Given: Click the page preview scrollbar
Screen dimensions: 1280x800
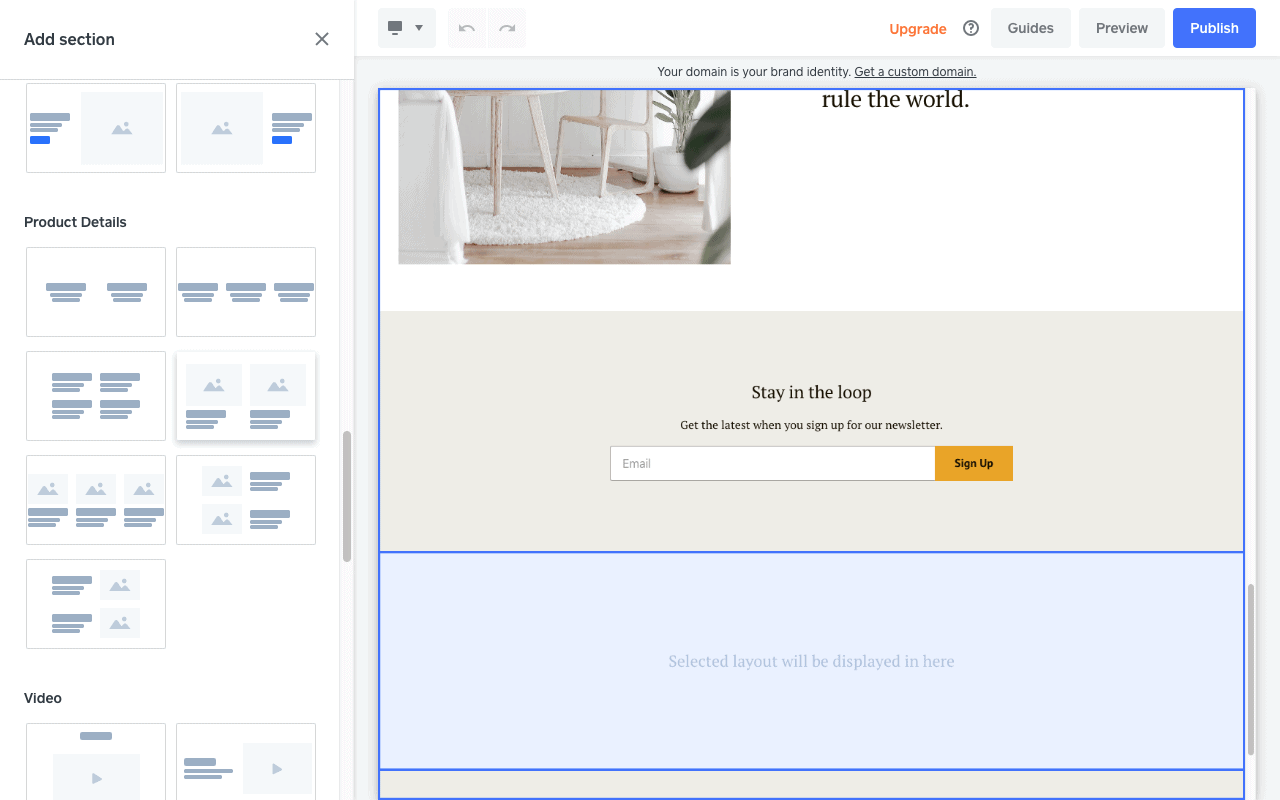Looking at the screenshot, I should 1251,669.
